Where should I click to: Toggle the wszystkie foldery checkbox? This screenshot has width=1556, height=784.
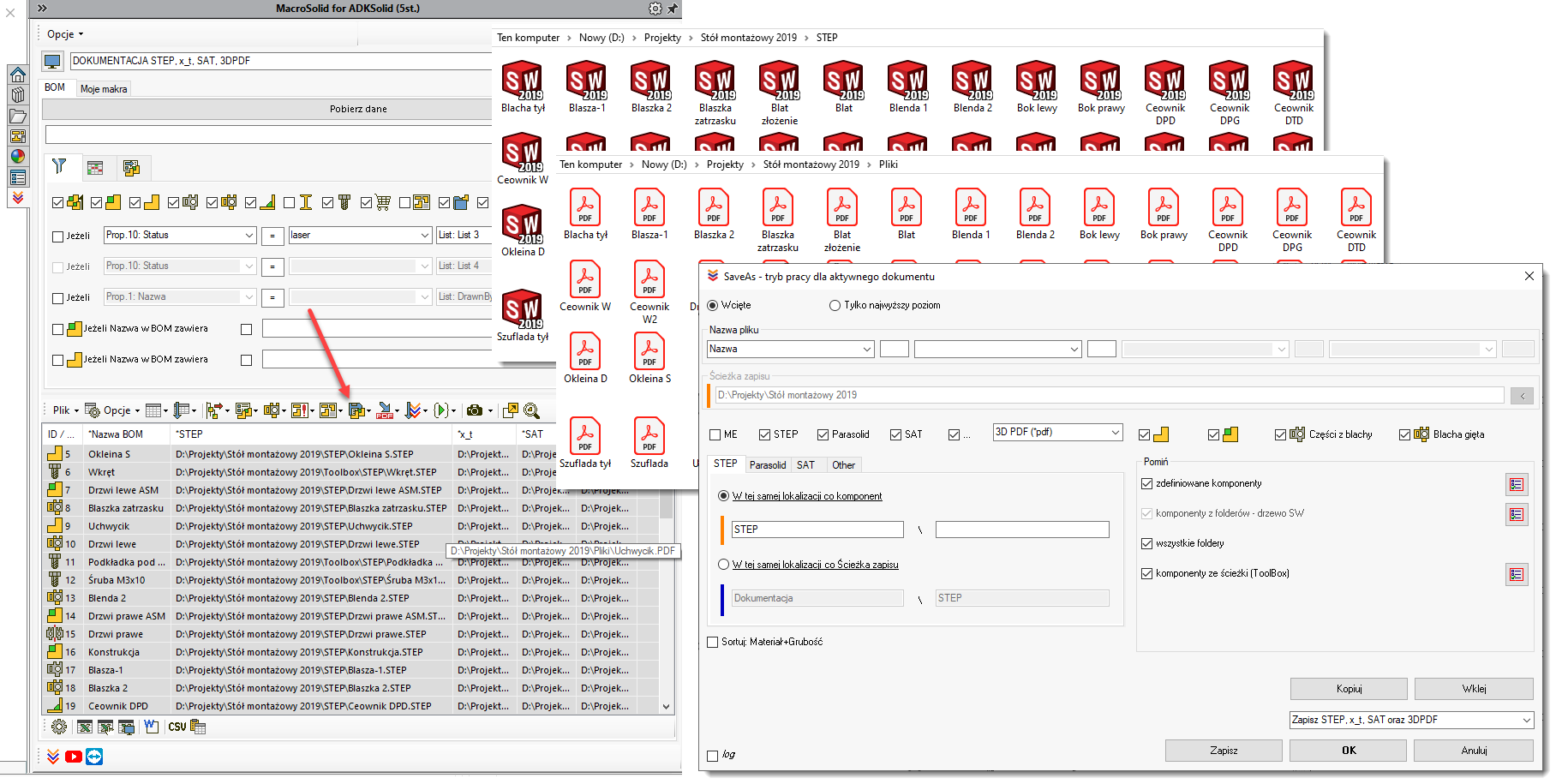pyautogui.click(x=1146, y=543)
